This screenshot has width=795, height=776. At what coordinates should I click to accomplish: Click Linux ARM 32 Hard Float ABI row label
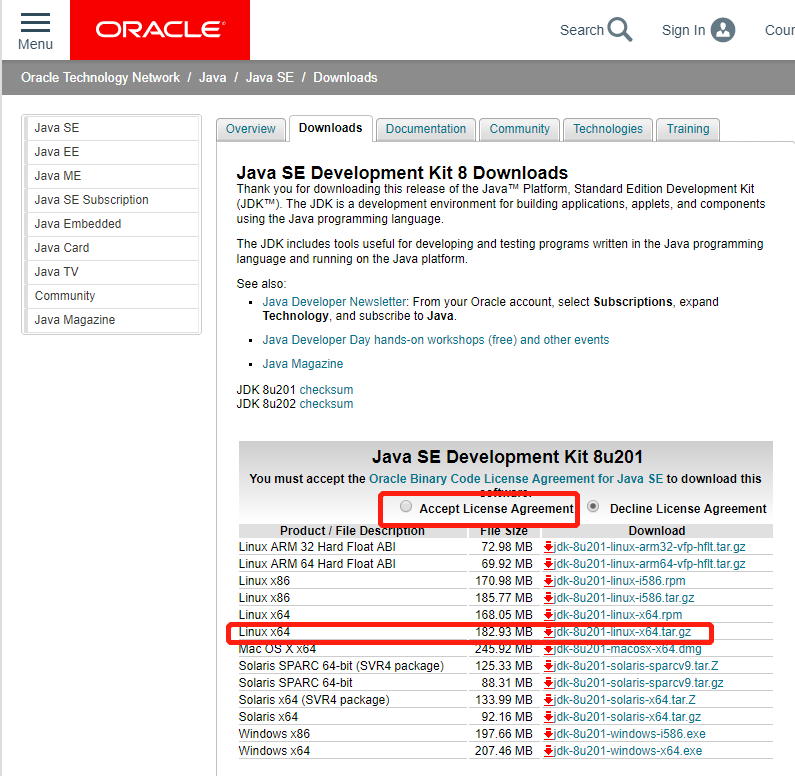click(317, 547)
